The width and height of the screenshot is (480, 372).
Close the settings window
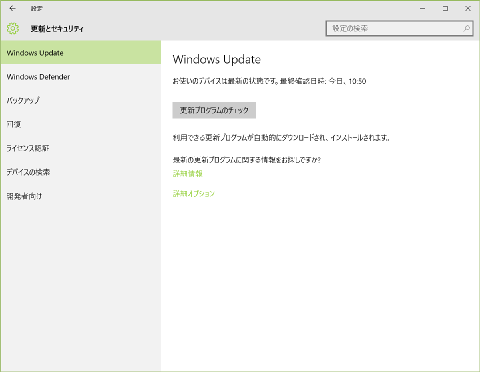[468, 9]
